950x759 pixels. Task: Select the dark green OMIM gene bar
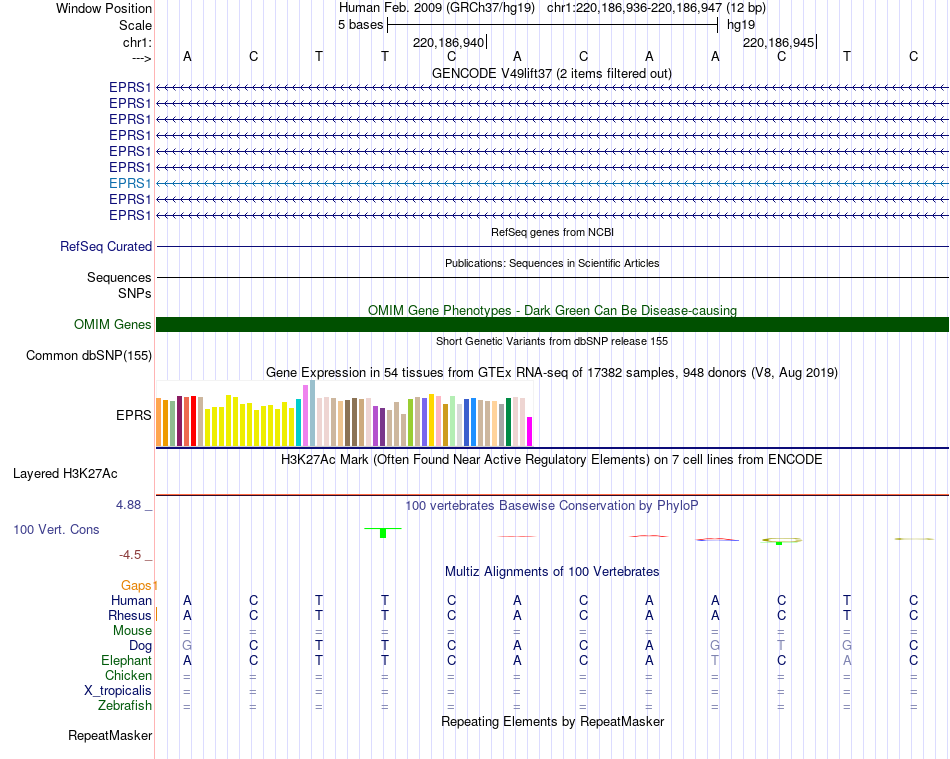[552, 324]
